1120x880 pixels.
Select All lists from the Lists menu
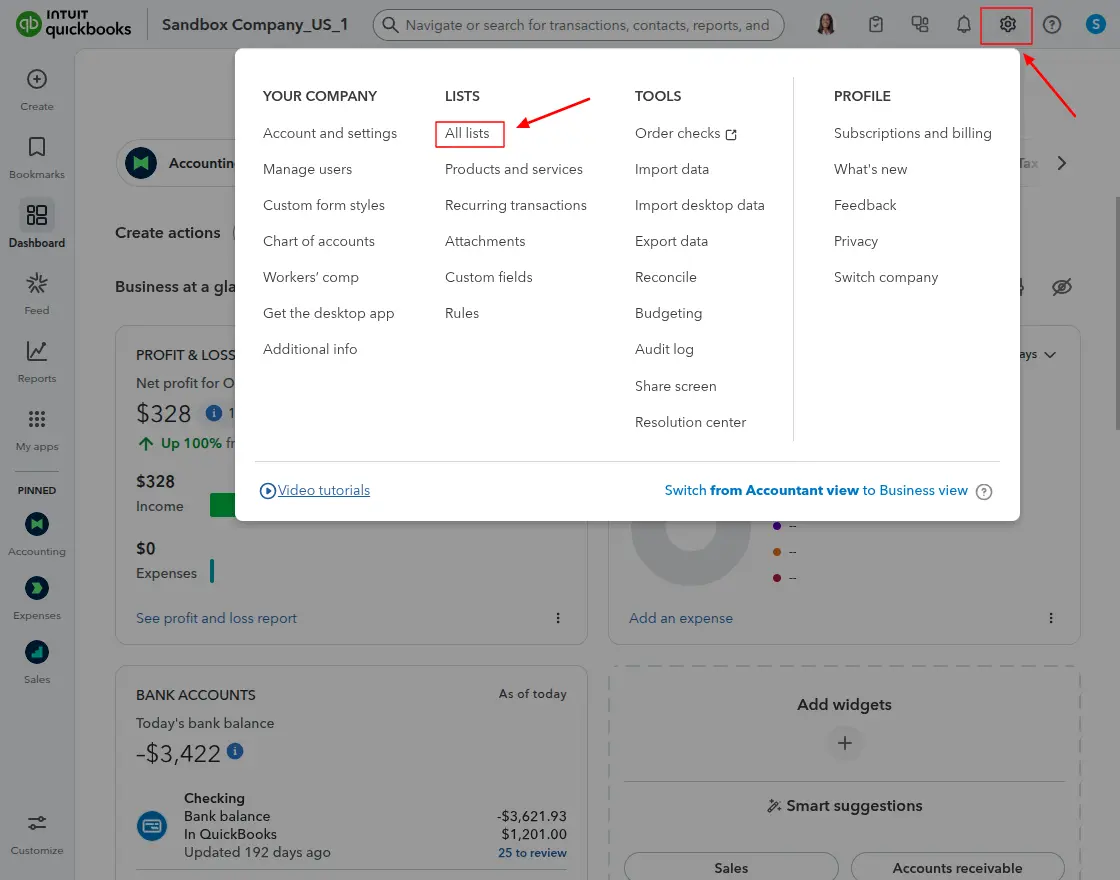(467, 133)
